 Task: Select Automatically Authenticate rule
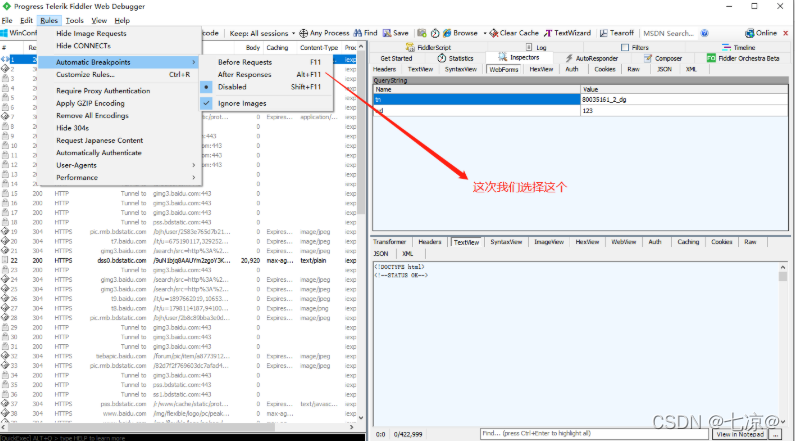tap(99, 153)
